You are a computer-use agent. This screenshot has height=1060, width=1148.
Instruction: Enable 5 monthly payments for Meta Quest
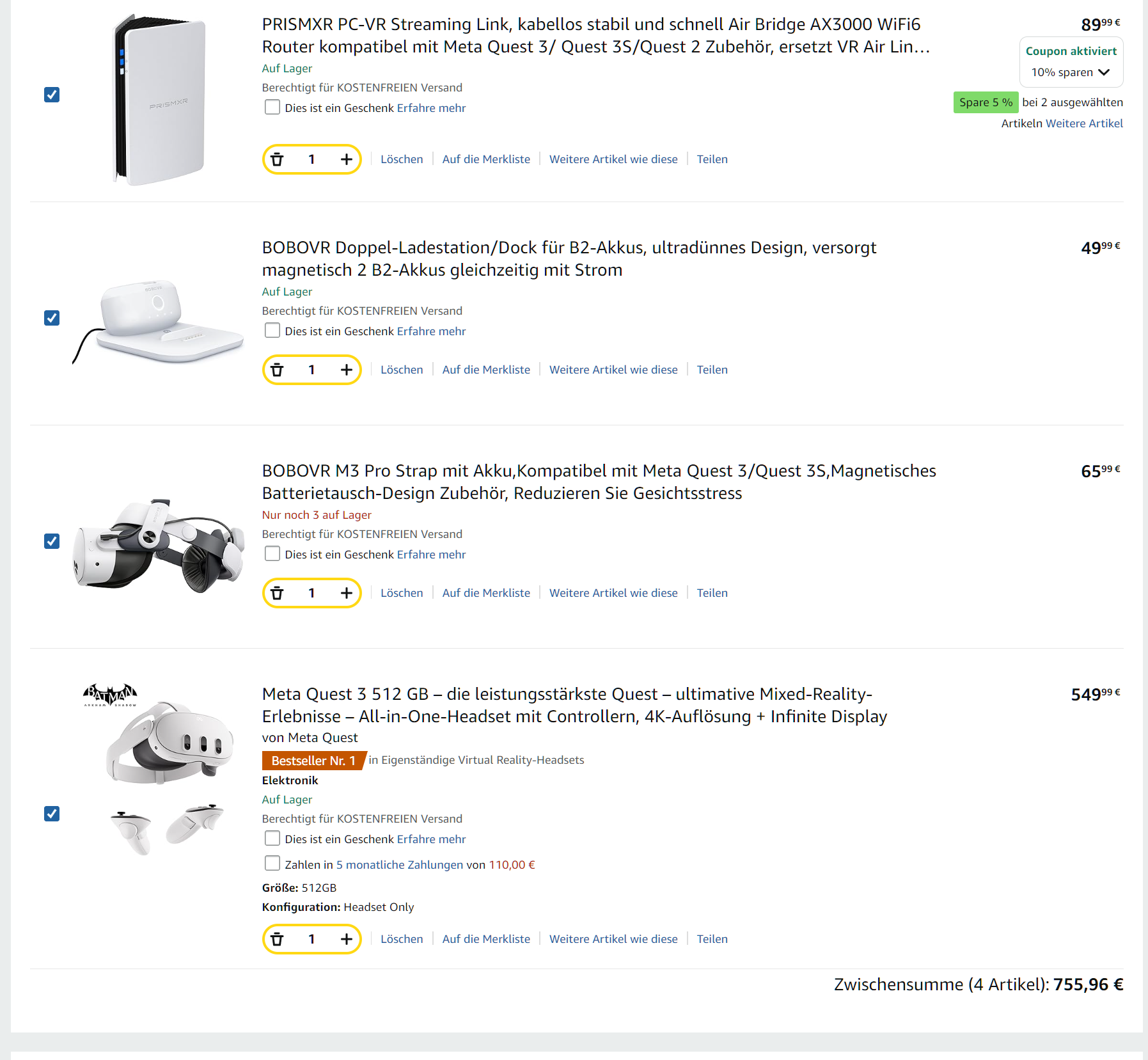[272, 864]
